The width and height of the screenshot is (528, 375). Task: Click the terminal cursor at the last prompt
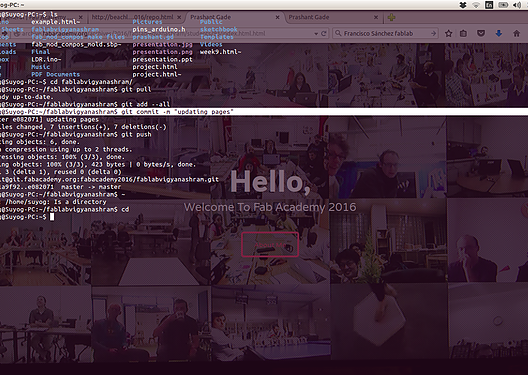pos(52,217)
